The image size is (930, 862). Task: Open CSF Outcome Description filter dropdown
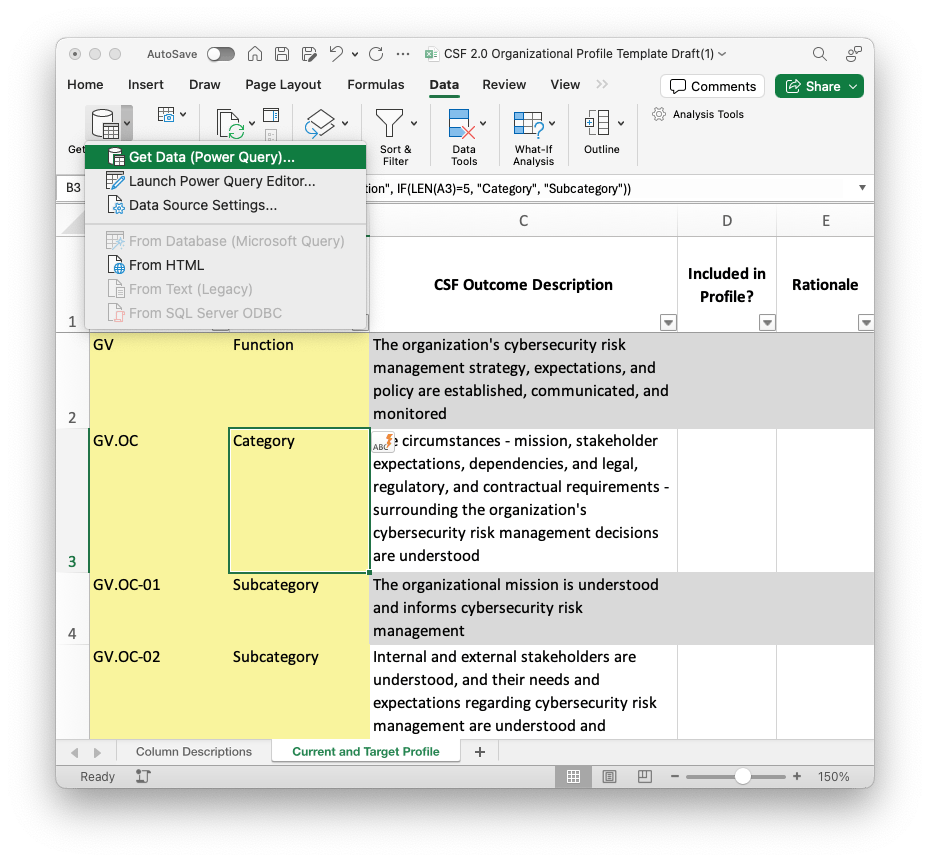point(668,322)
